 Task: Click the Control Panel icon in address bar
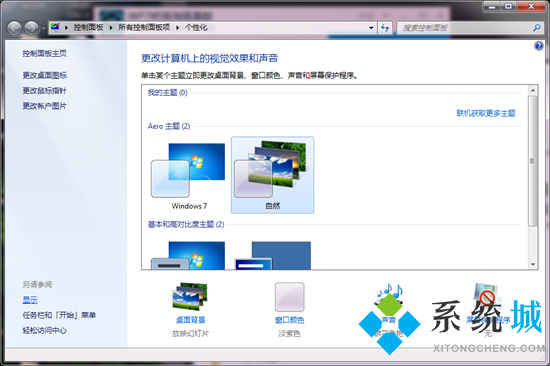pos(55,27)
